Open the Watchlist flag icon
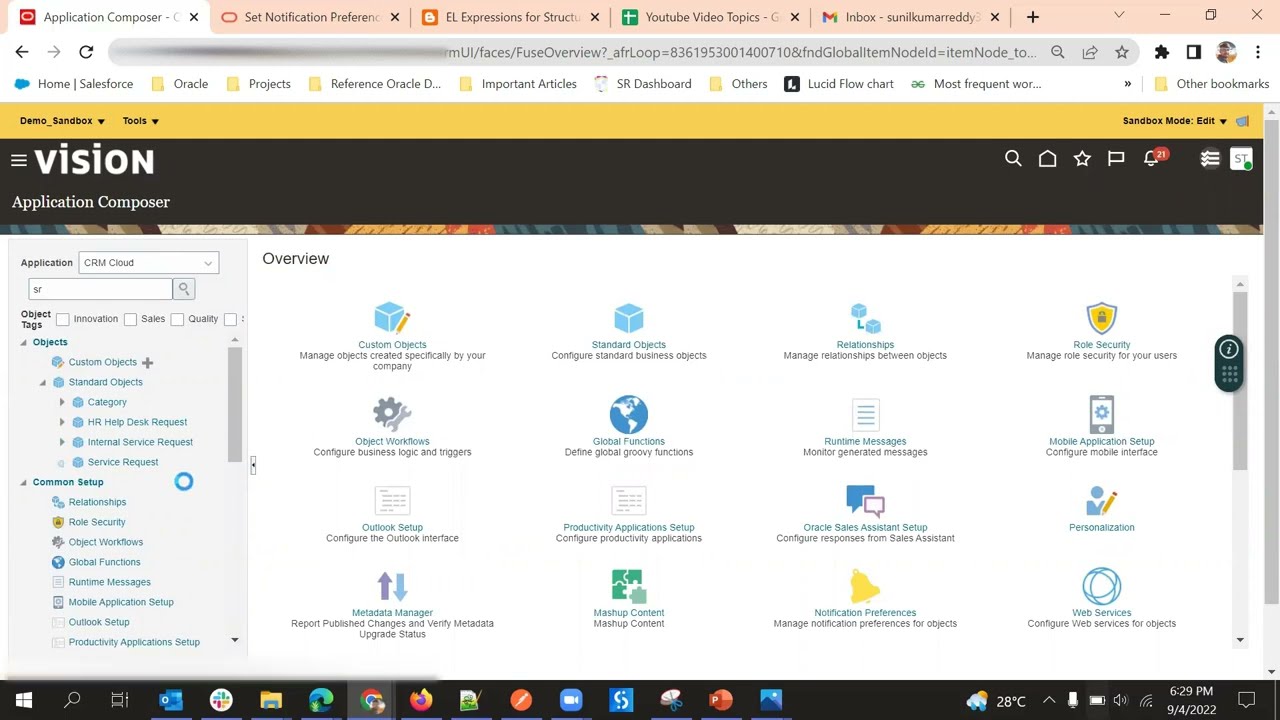 (x=1116, y=159)
